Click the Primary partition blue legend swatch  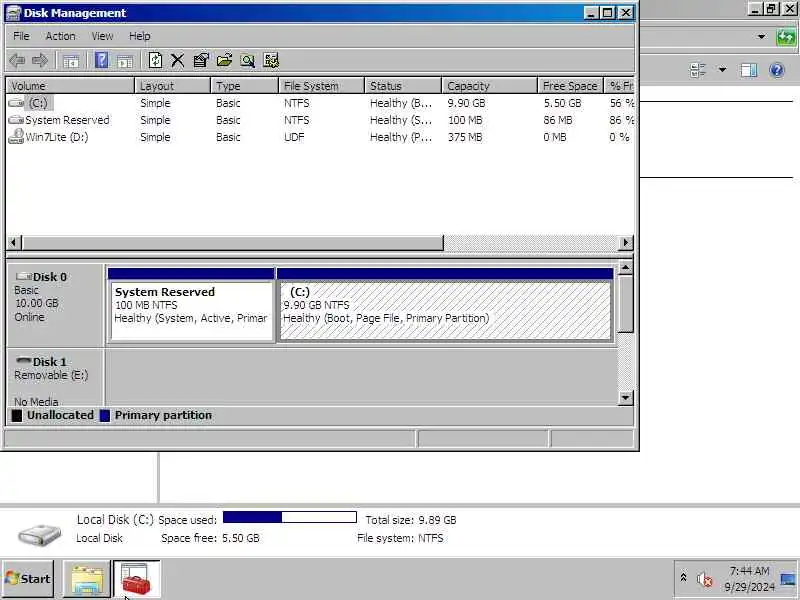[105, 416]
